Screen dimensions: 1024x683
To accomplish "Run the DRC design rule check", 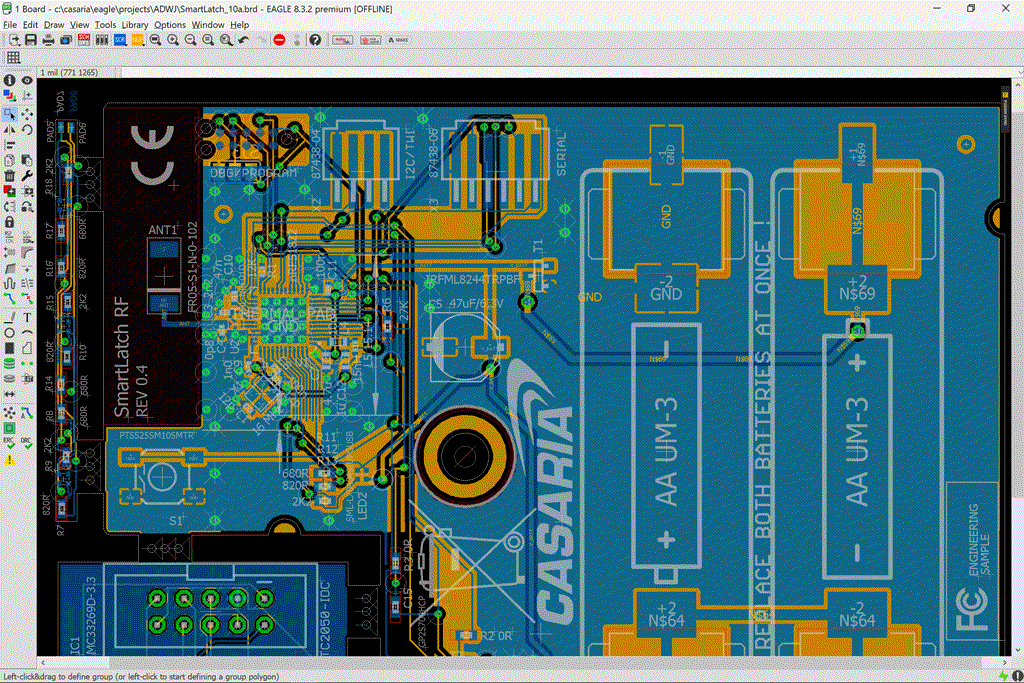I will click(x=27, y=441).
